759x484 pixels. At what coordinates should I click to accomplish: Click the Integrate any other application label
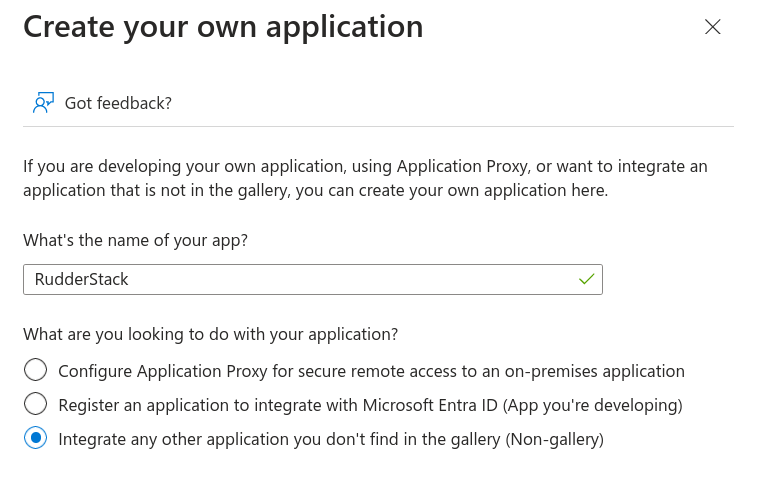tap(331, 439)
